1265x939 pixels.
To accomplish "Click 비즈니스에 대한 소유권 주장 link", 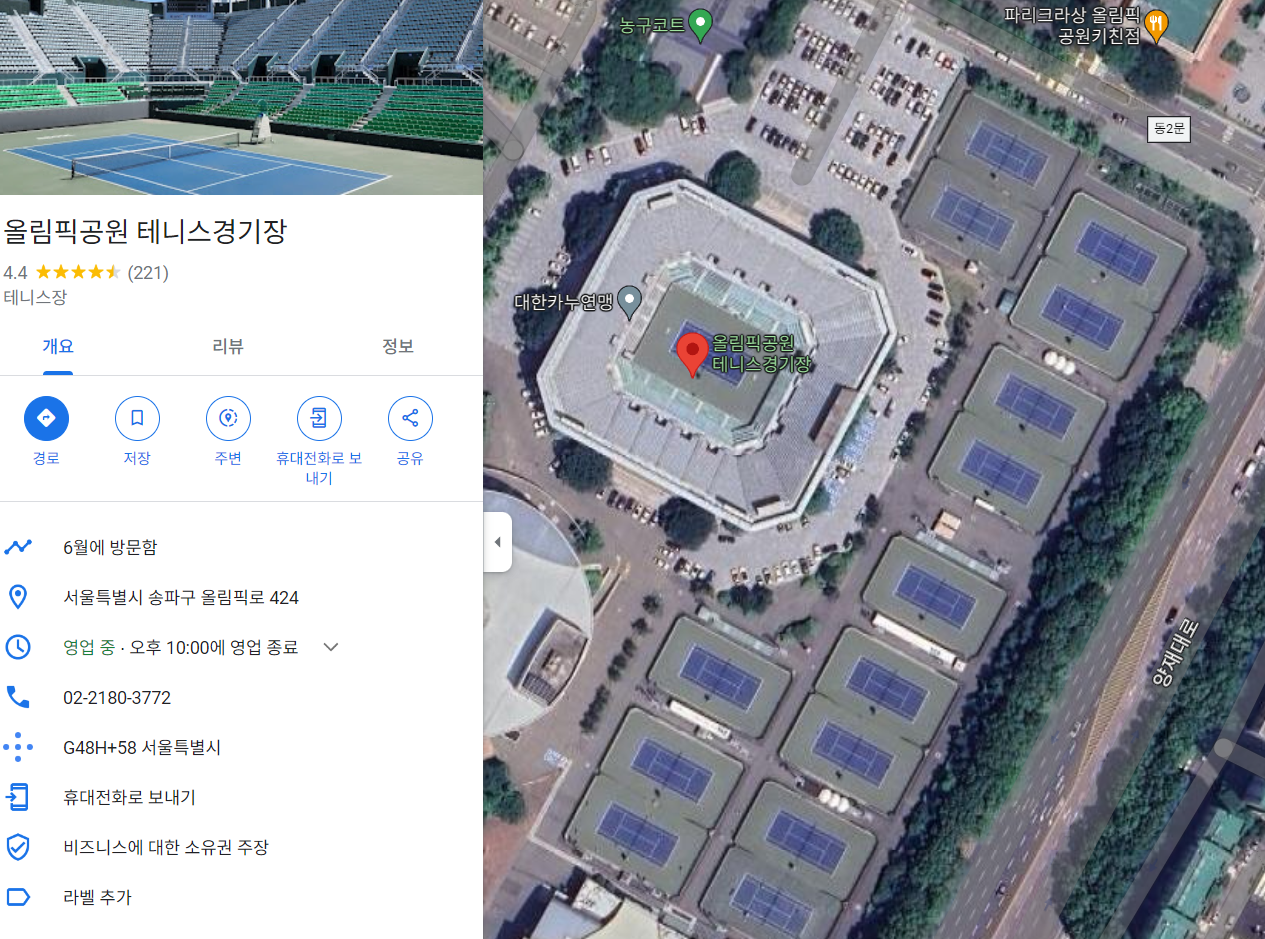I will [166, 847].
